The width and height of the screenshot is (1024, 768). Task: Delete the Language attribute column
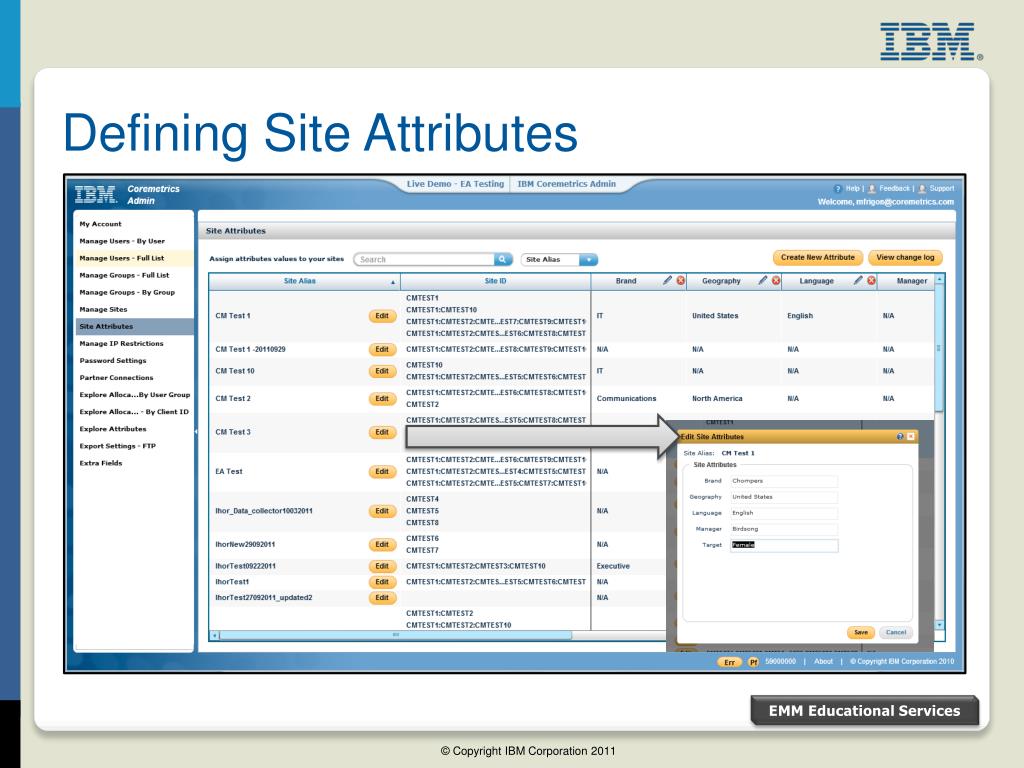(x=871, y=280)
